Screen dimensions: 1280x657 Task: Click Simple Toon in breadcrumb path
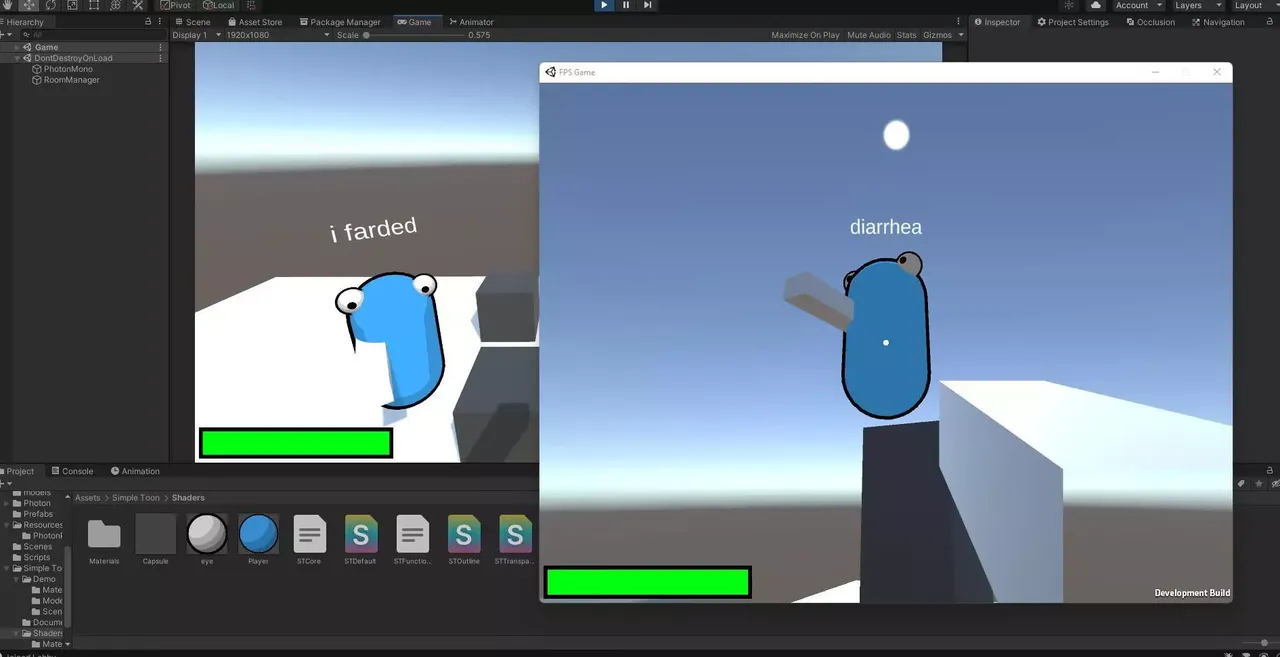[x=136, y=498]
